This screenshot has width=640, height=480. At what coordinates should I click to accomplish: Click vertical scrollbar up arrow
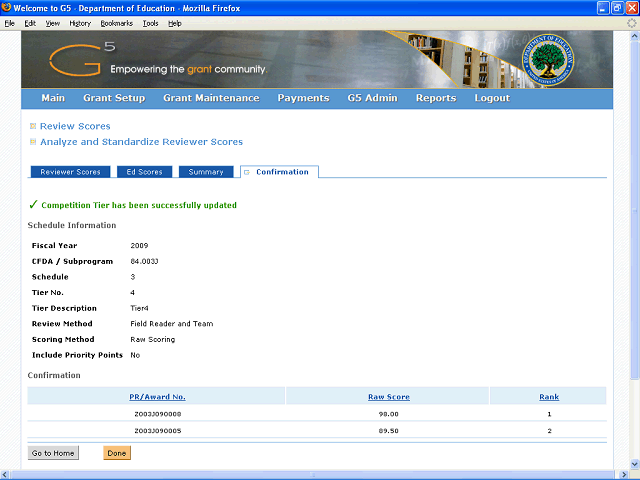[x=635, y=36]
